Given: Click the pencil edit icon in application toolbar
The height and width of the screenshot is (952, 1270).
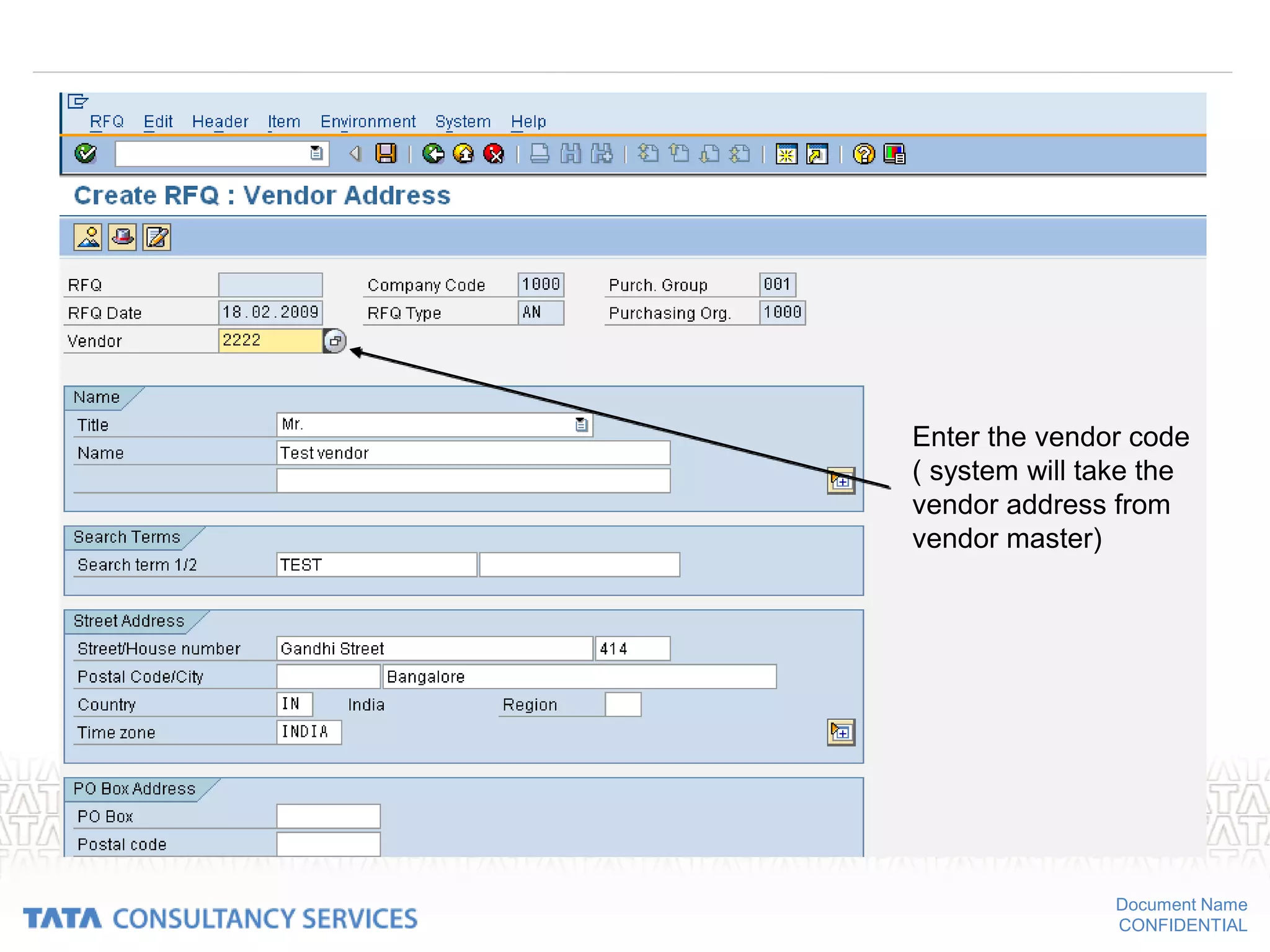Looking at the screenshot, I should click(157, 237).
